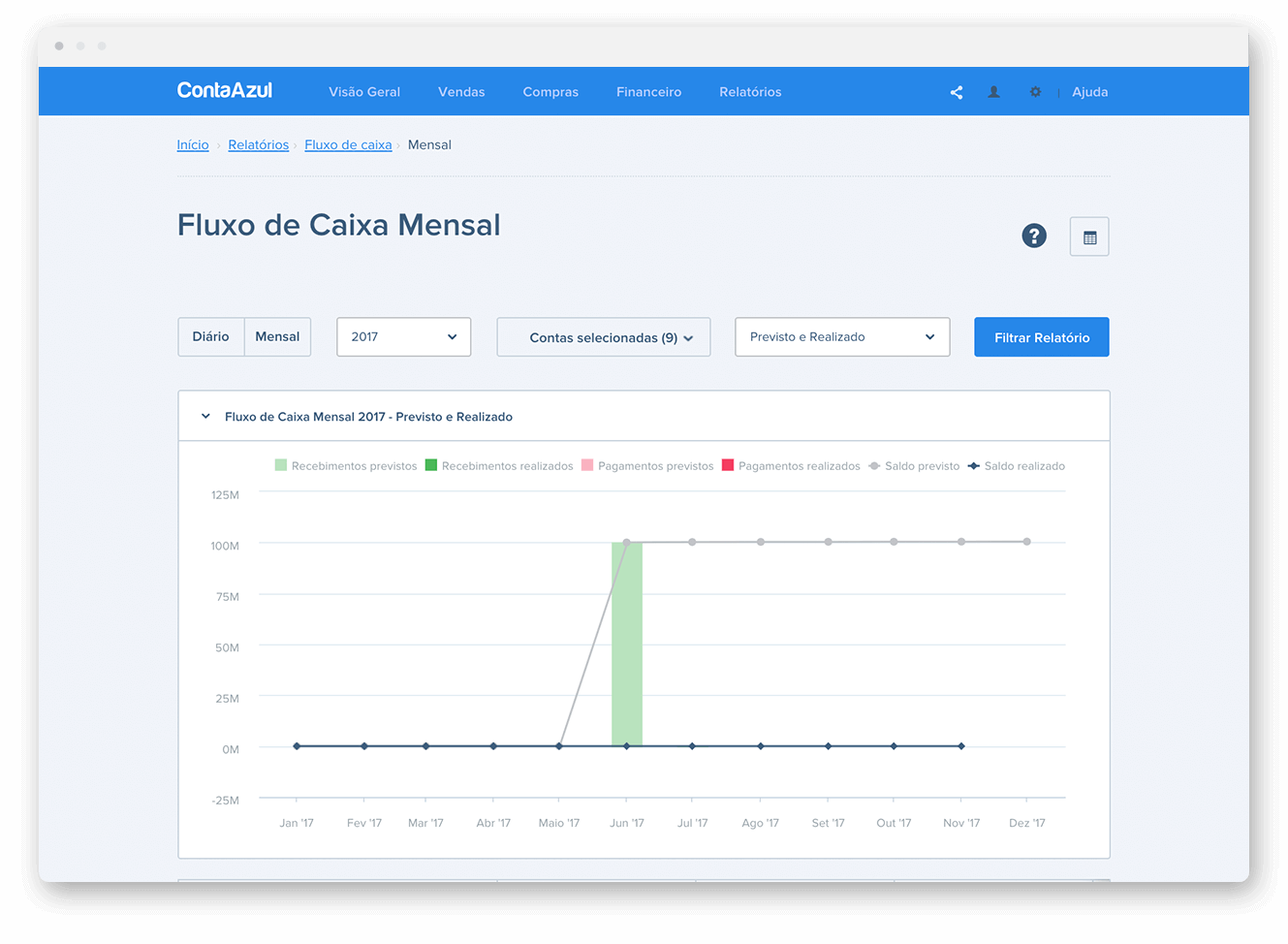The image size is (1288, 944).
Task: Click the Dez '17 axis label
Action: (1027, 823)
